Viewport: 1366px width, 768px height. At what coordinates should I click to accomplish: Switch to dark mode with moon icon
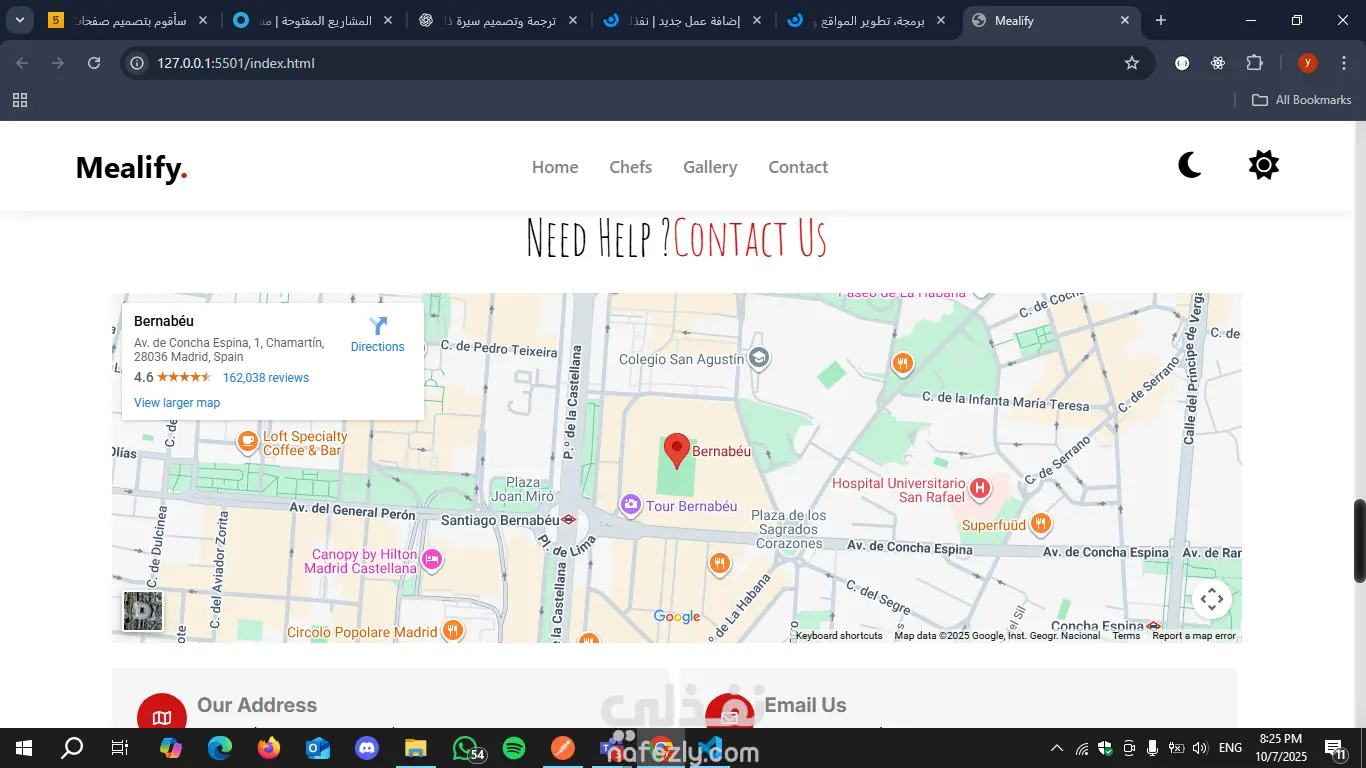pos(1189,165)
